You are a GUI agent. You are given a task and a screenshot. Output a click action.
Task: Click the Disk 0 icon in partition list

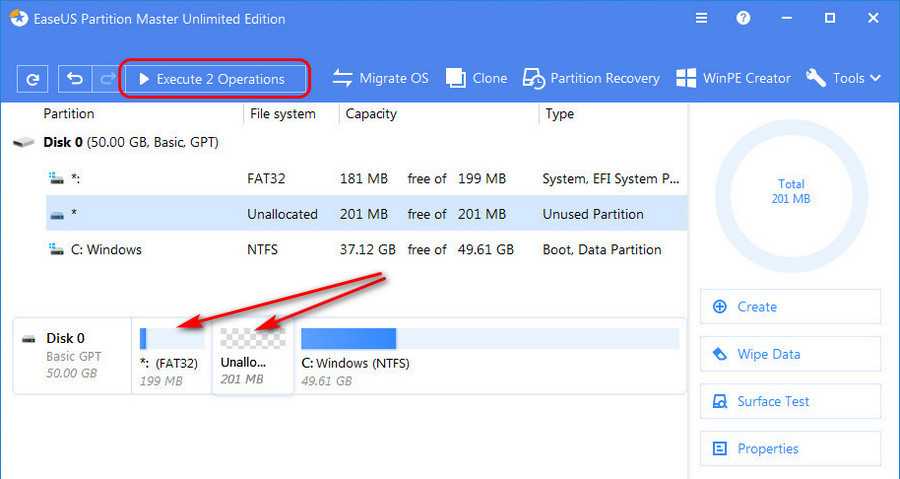[24, 142]
